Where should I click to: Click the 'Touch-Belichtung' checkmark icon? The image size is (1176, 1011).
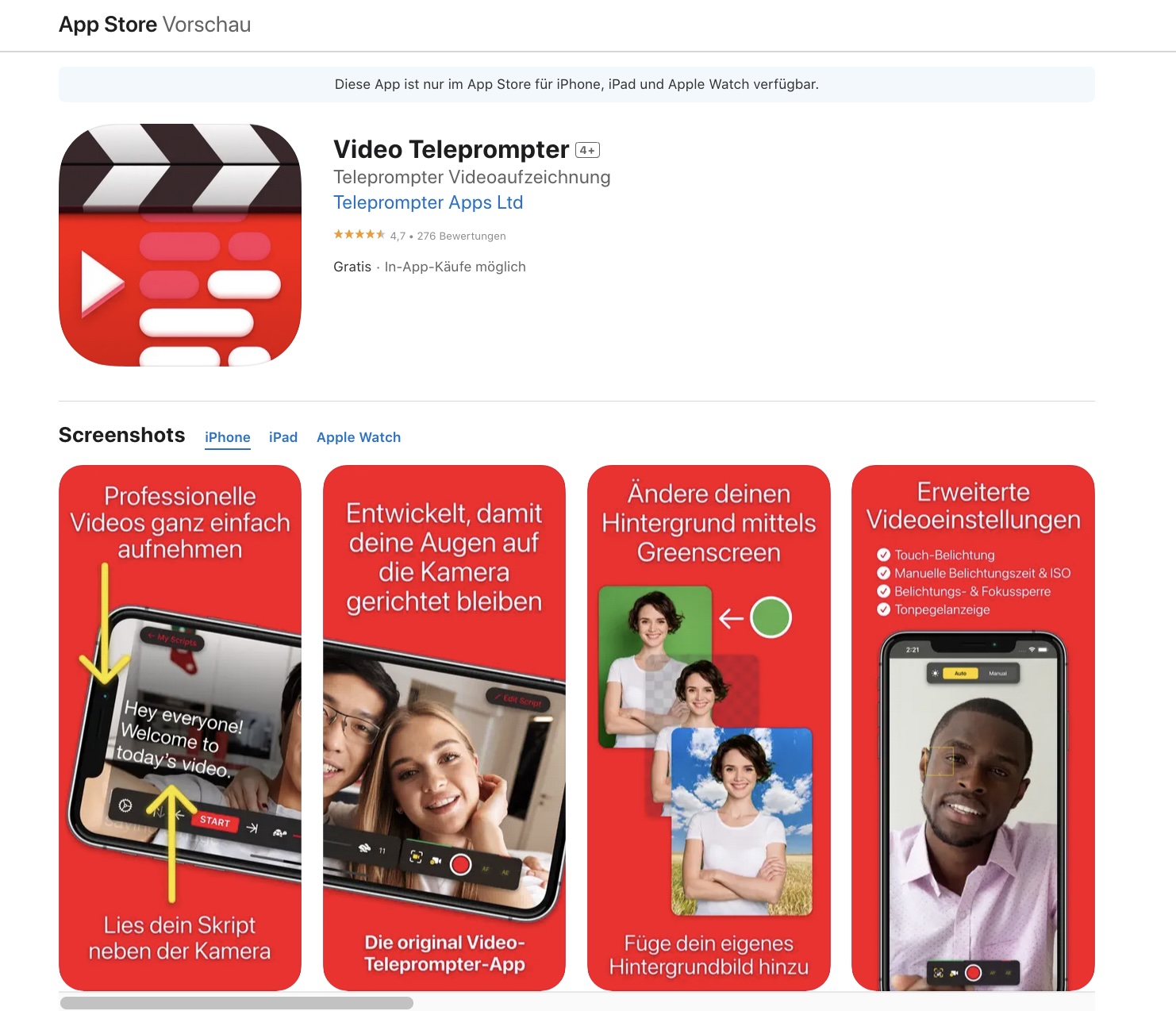tap(883, 555)
